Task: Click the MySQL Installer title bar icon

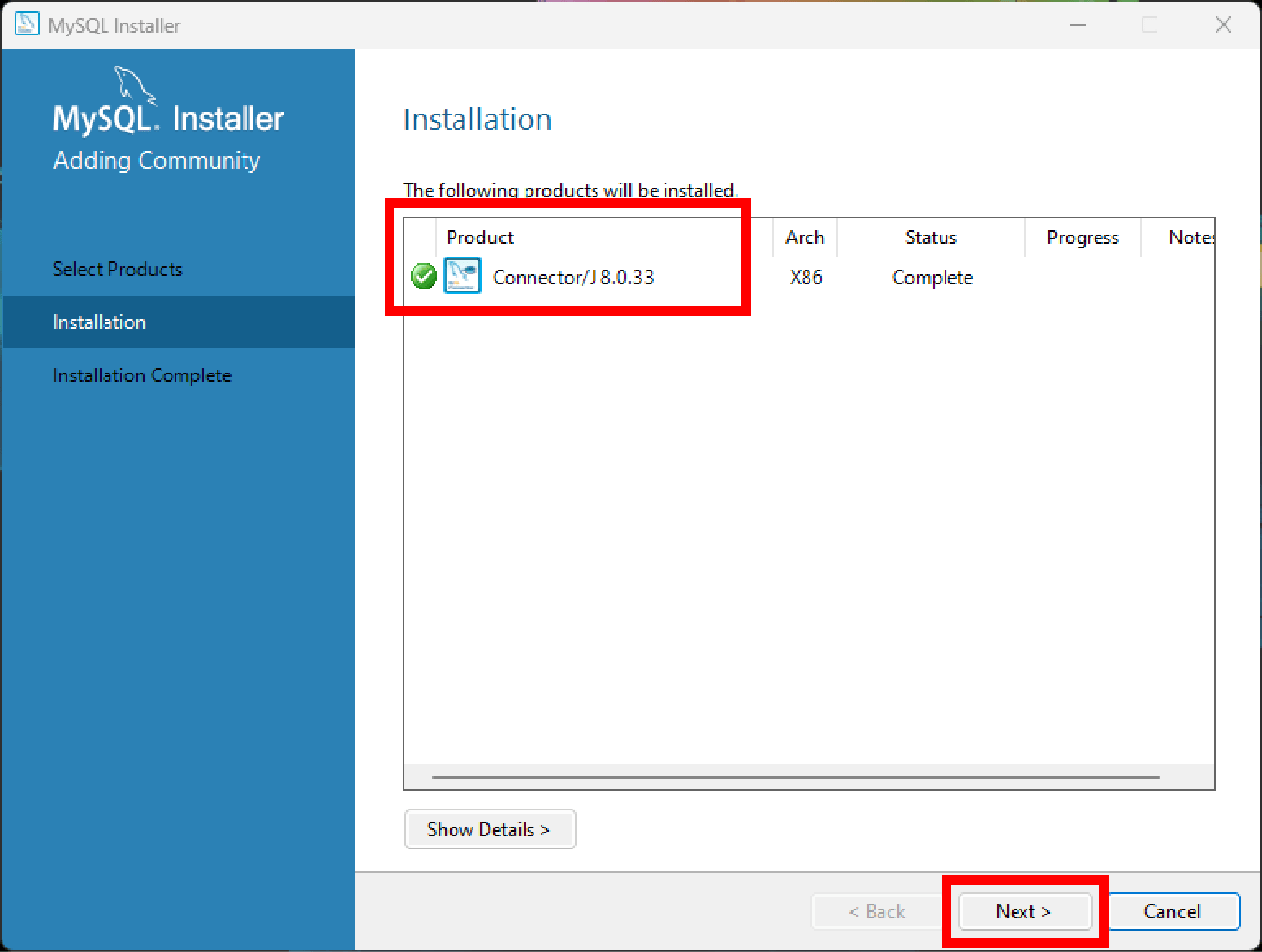Action: 27,25
